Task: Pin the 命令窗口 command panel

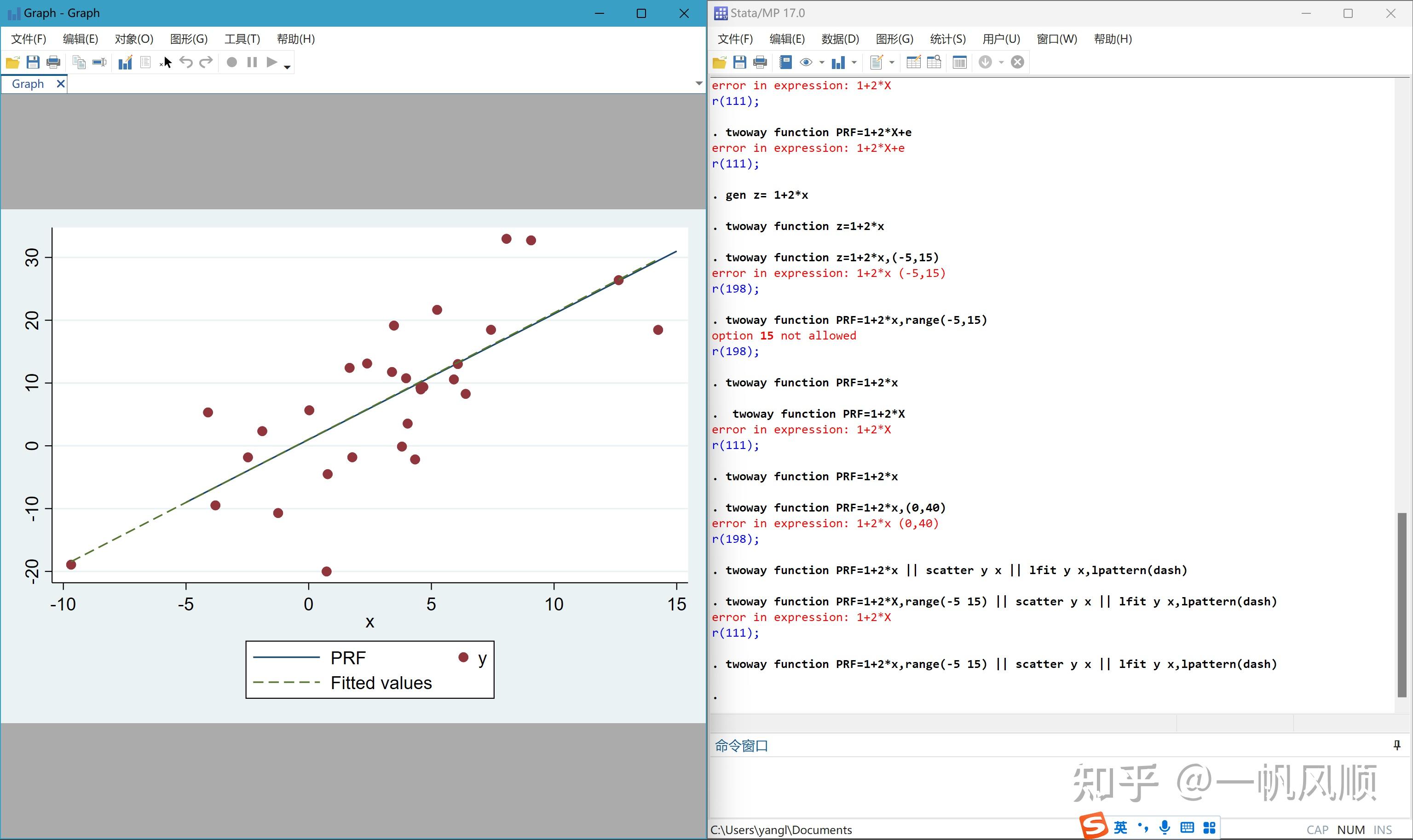Action: (x=1396, y=746)
